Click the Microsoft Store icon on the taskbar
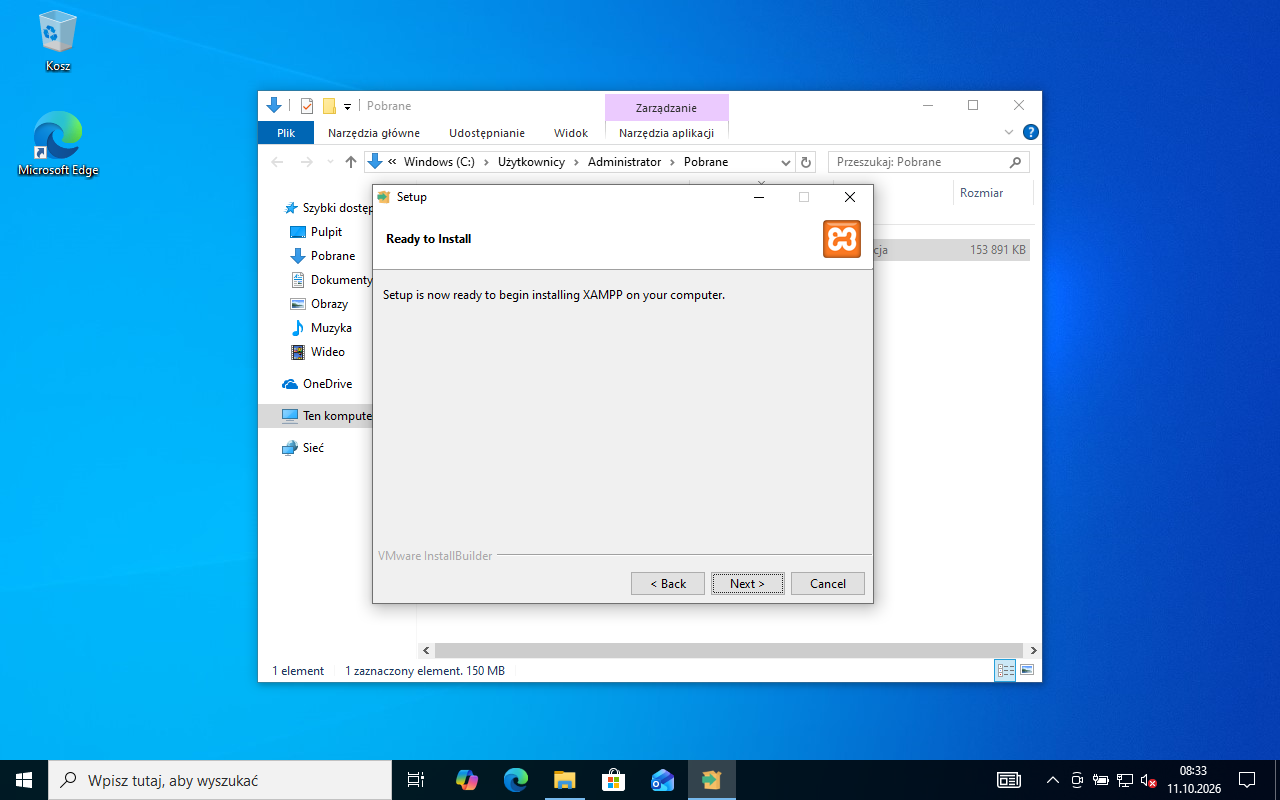This screenshot has width=1280, height=800. pos(613,780)
